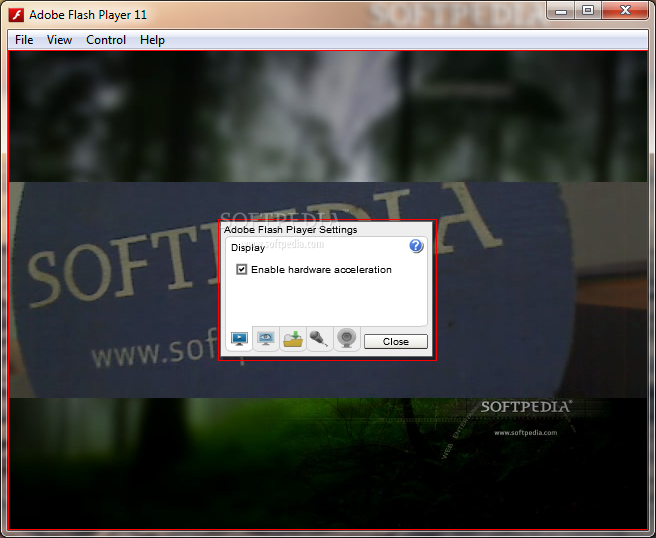Screen dimensions: 656x538
Task: Click the Flash Player logo in title bar
Action: (16, 15)
